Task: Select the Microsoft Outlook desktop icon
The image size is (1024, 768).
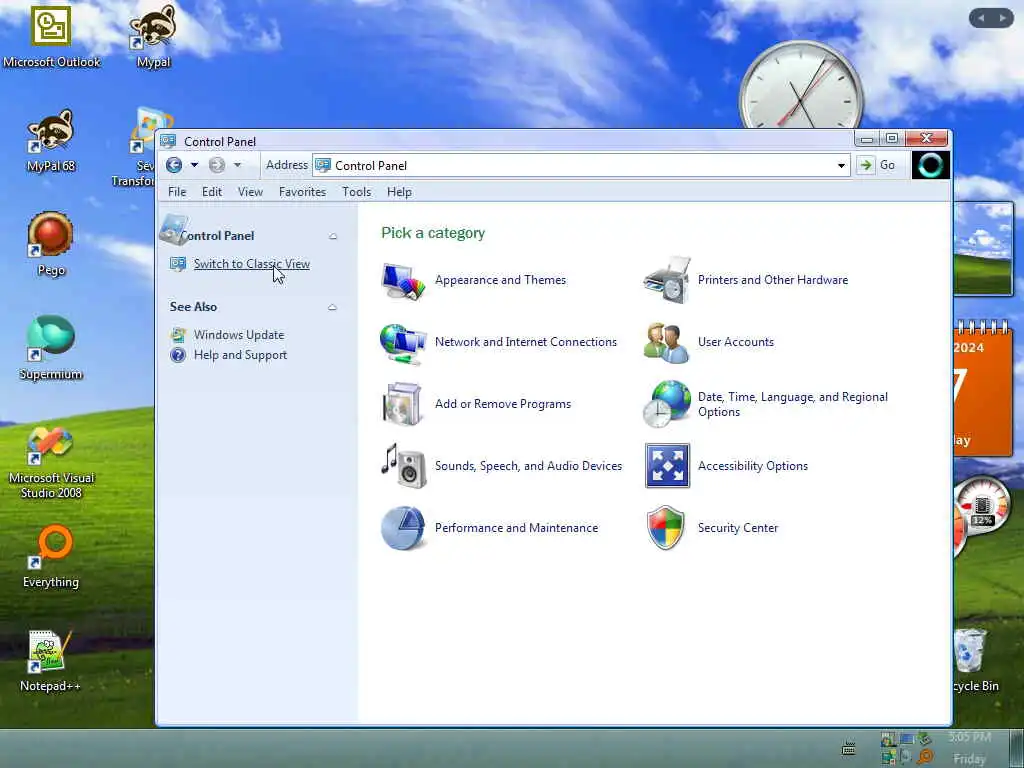Action: [x=52, y=38]
